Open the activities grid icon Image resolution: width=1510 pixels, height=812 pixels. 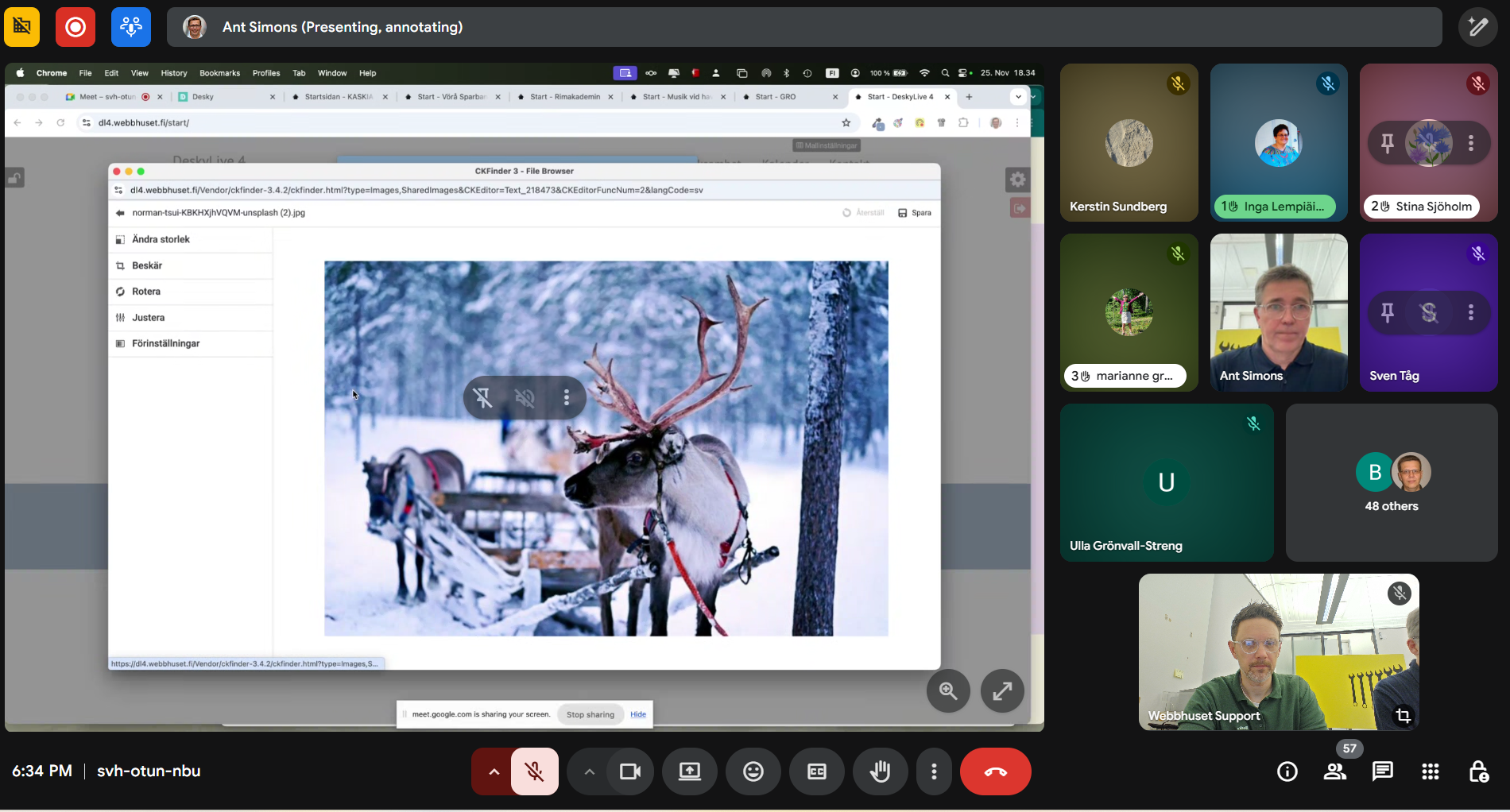point(1430,771)
